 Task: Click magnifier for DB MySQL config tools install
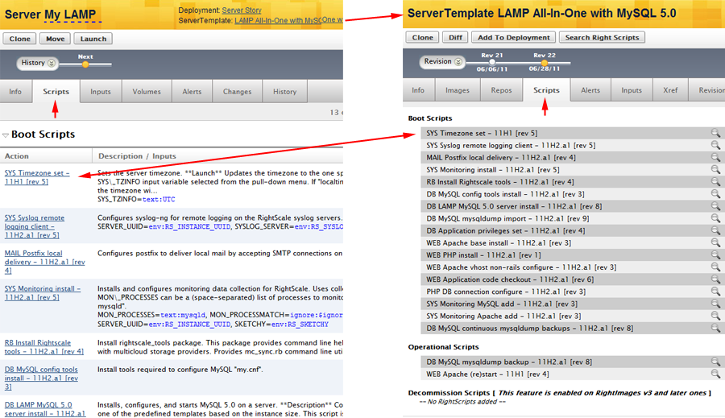pos(715,194)
